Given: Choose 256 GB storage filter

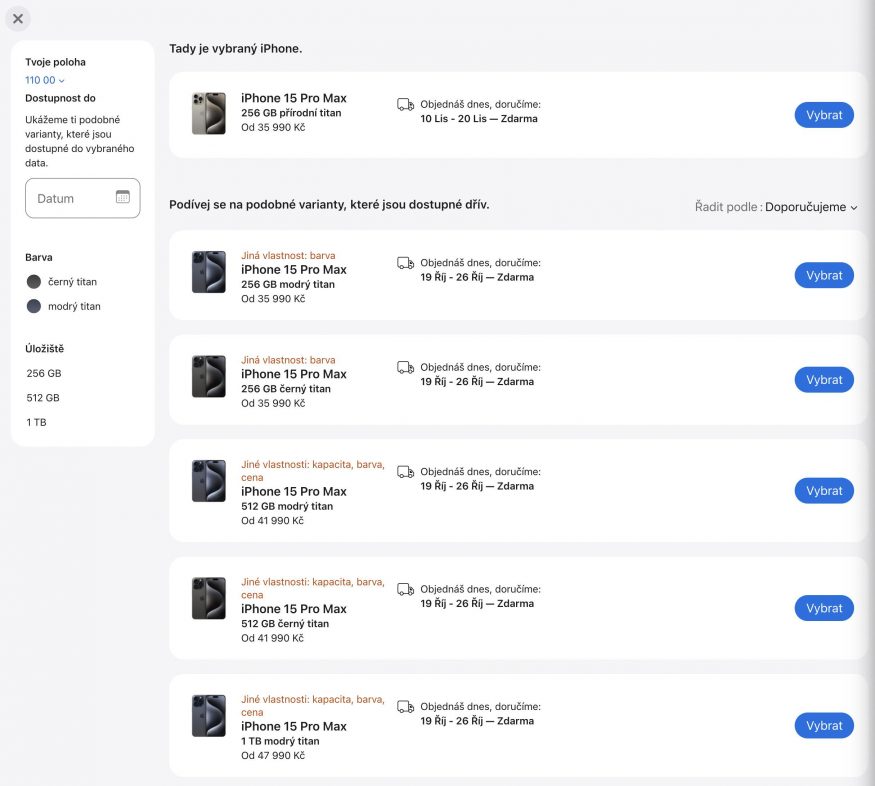Looking at the screenshot, I should [x=44, y=373].
